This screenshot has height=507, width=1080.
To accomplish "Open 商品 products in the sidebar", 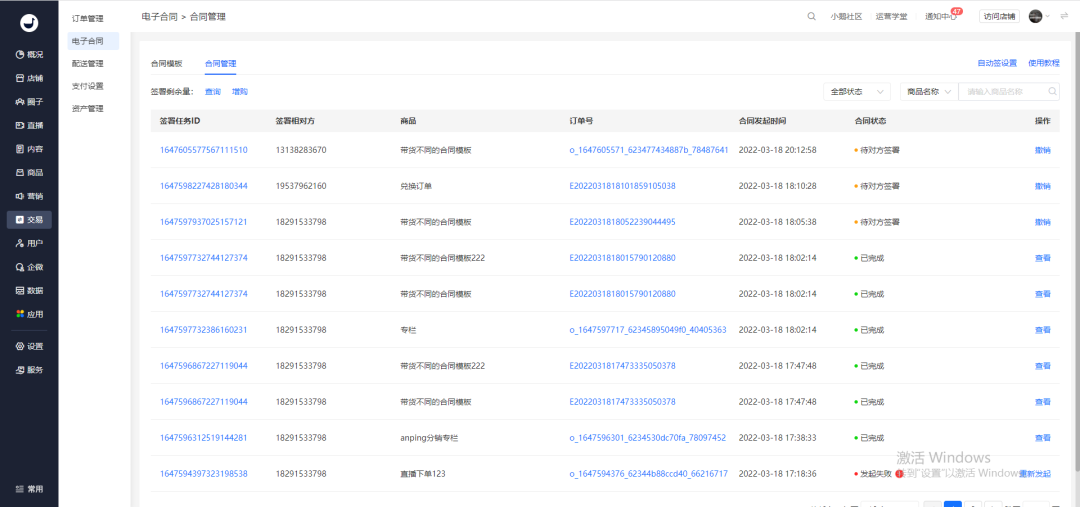I will (x=29, y=172).
